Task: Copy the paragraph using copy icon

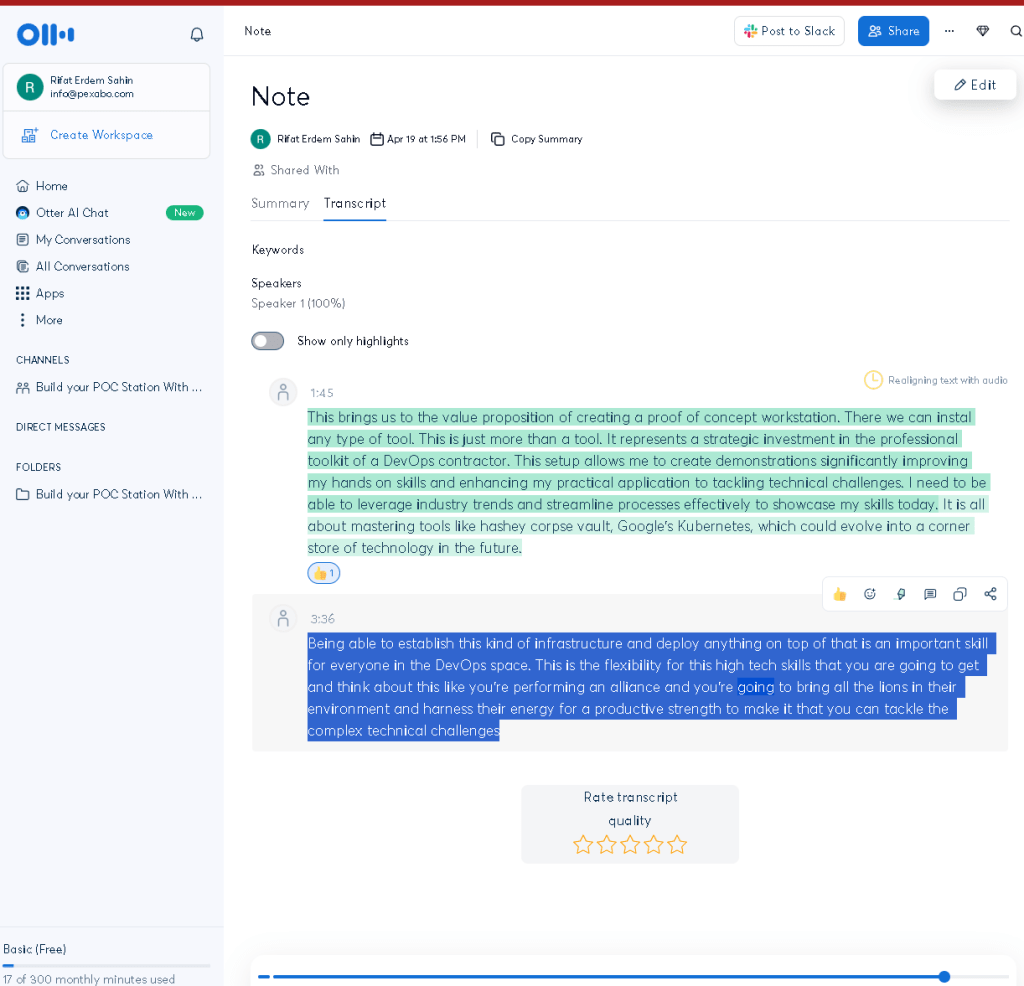Action: (960, 594)
